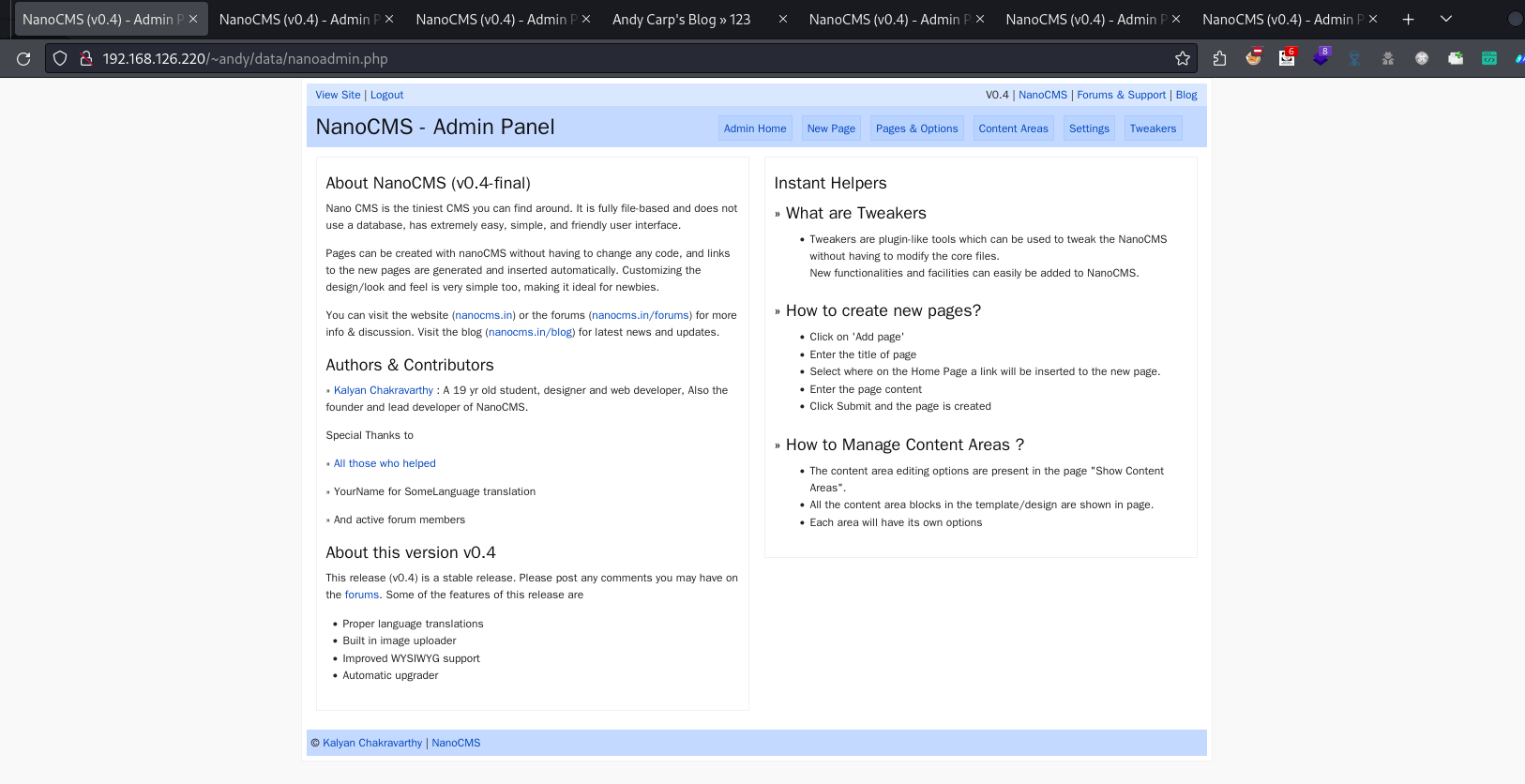Open the Settings menu item
1525x784 pixels.
point(1089,128)
